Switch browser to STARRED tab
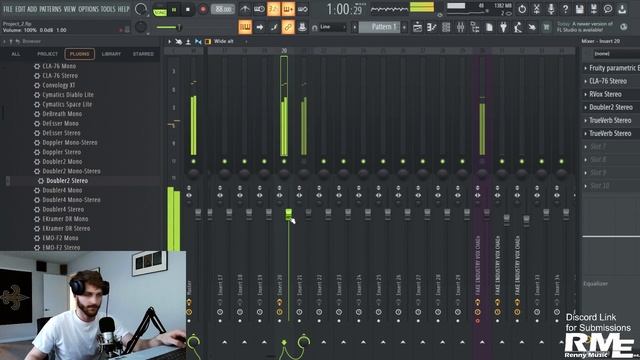This screenshot has width=640, height=360. [143, 54]
